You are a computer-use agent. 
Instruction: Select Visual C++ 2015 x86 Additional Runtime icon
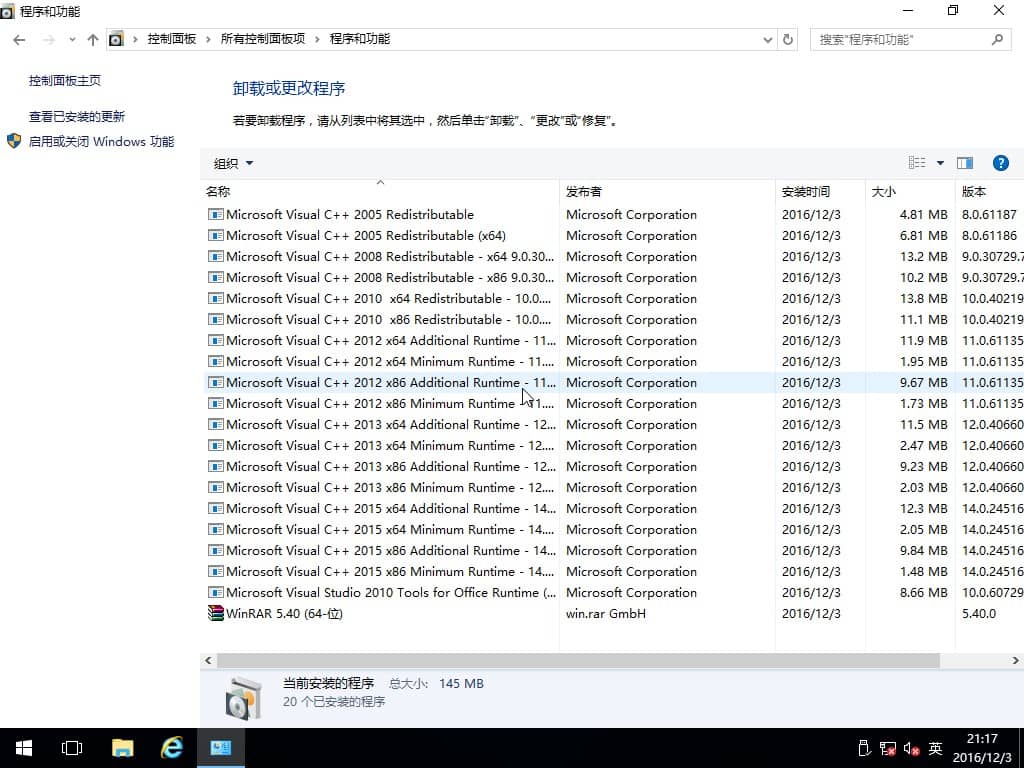[216, 550]
